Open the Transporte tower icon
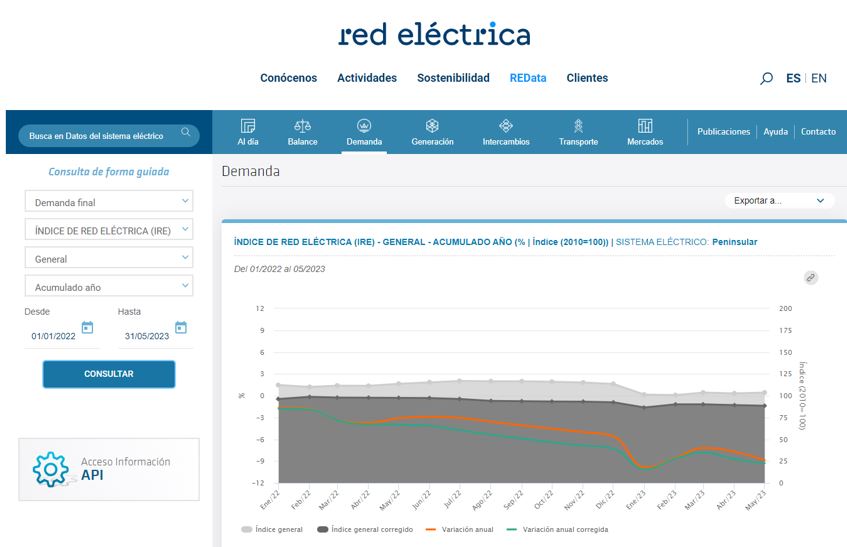847x547 pixels. (579, 126)
